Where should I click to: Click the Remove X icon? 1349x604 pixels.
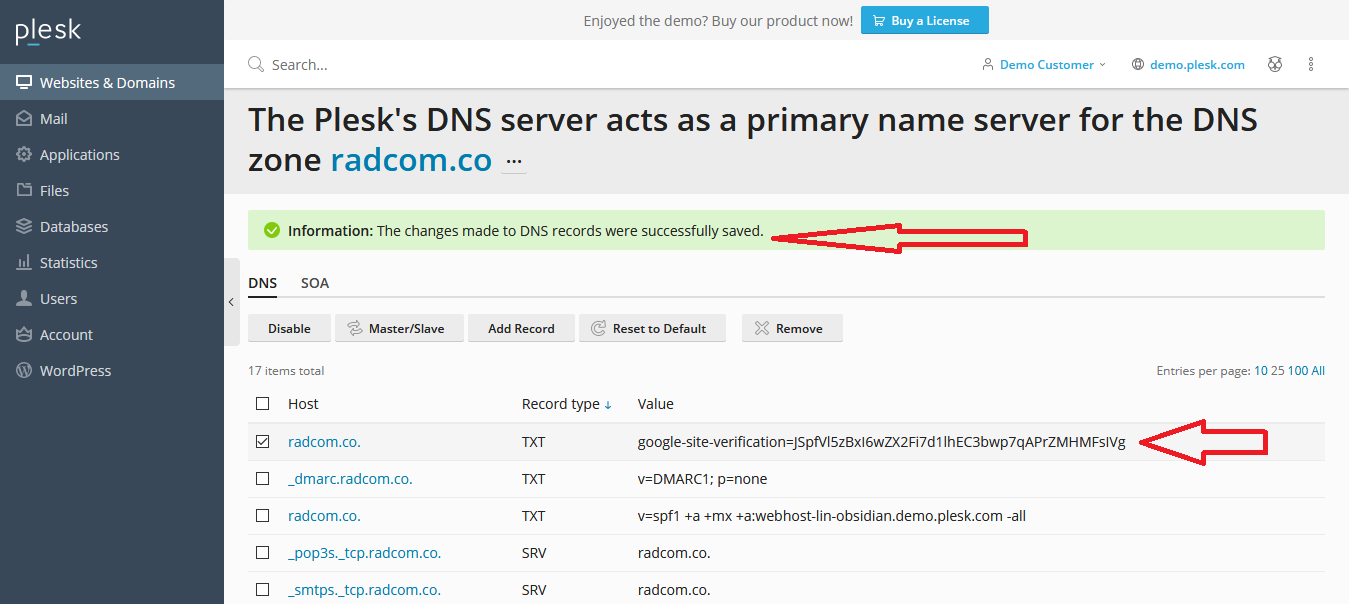click(x=761, y=328)
